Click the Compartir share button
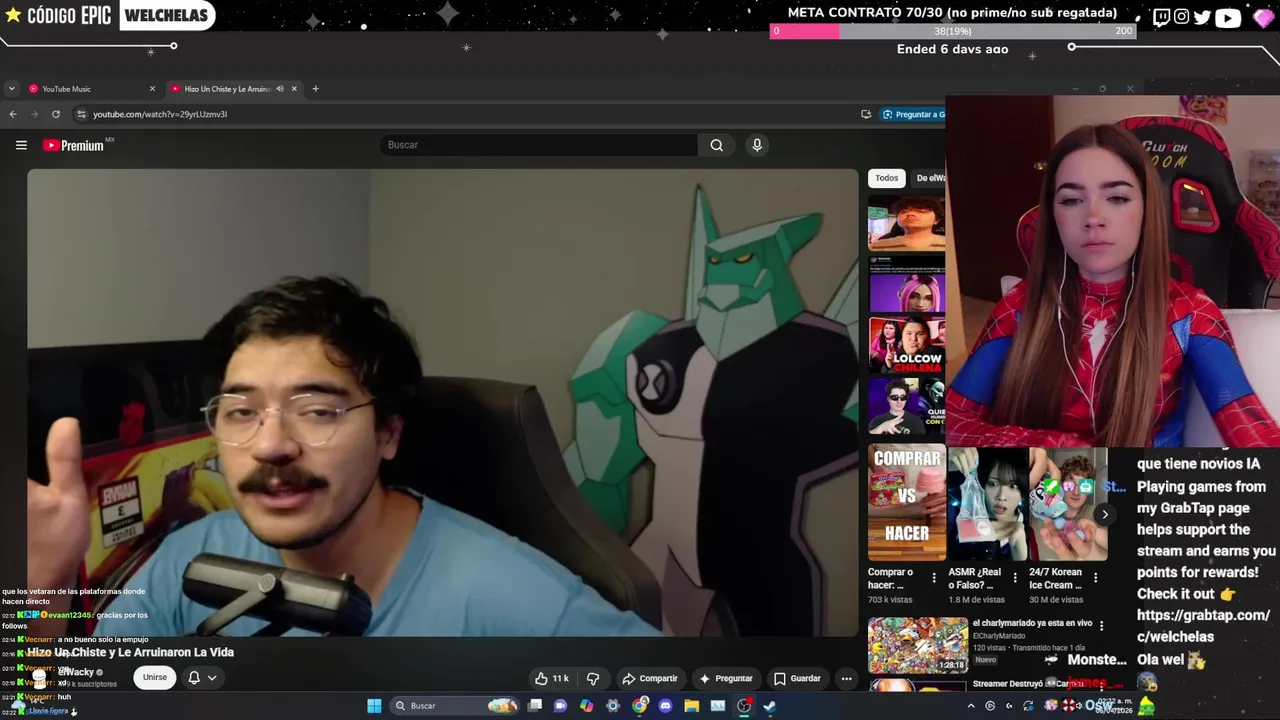The height and width of the screenshot is (720, 1280). 650,678
